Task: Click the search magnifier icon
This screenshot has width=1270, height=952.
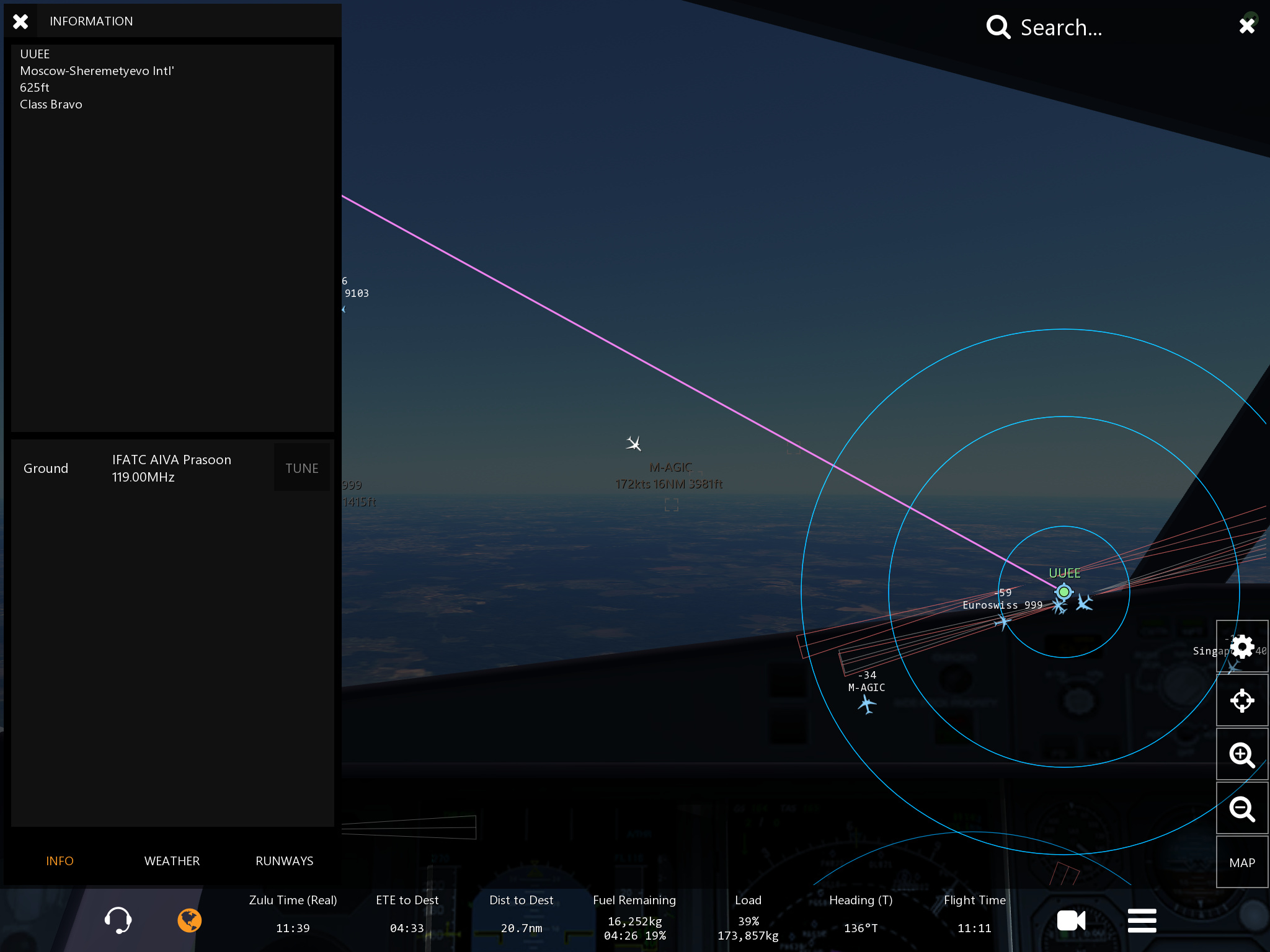Action: (x=998, y=27)
